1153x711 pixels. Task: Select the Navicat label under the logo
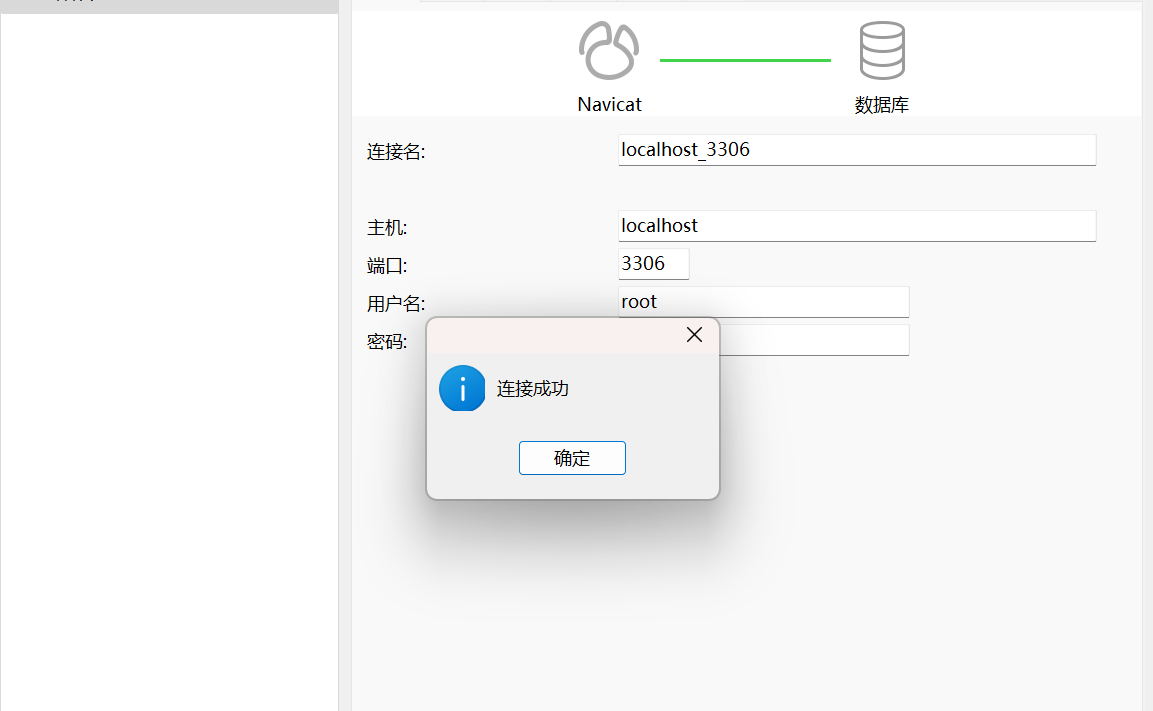pos(608,103)
